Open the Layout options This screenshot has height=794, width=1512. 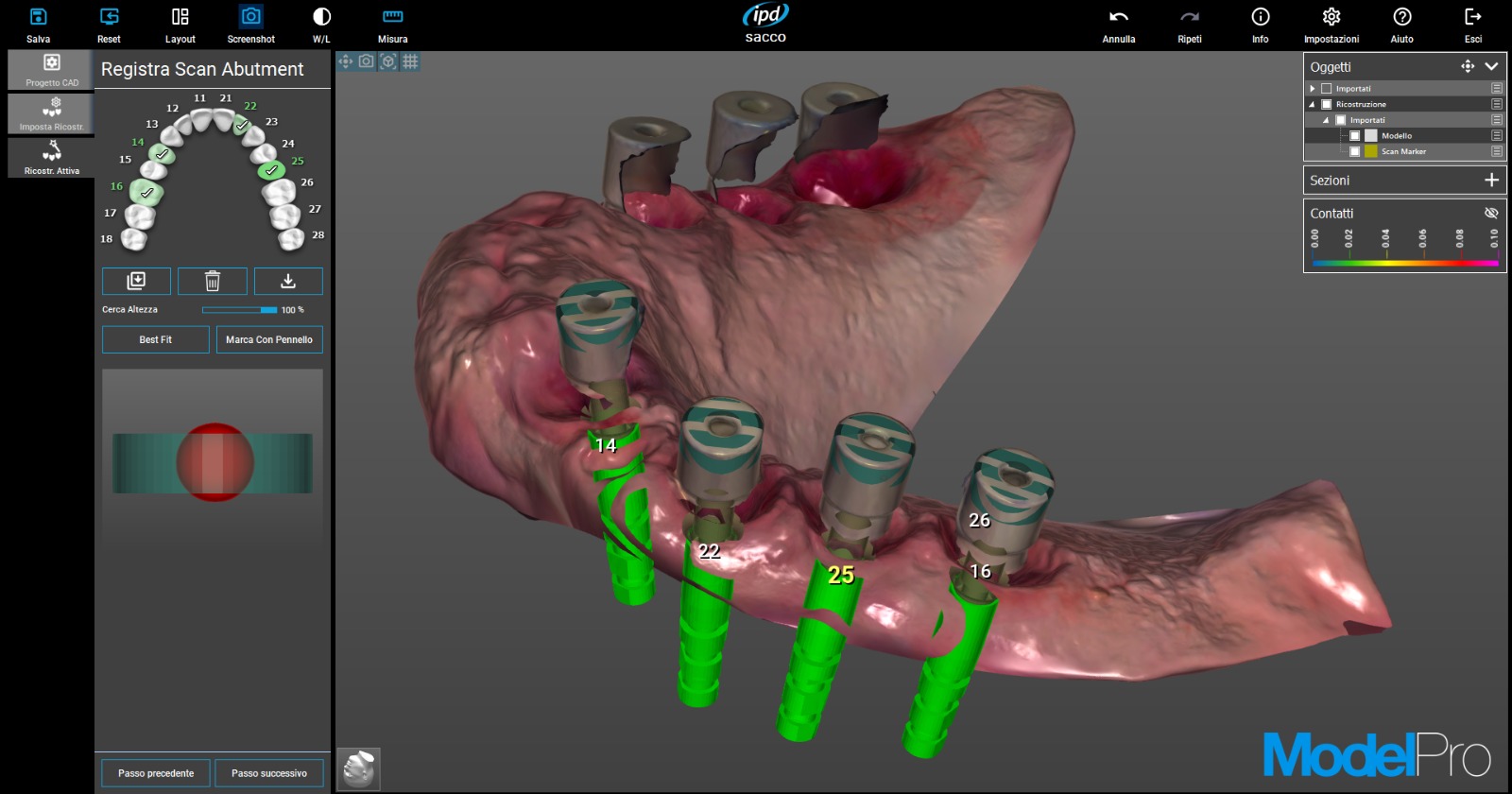pyautogui.click(x=180, y=25)
